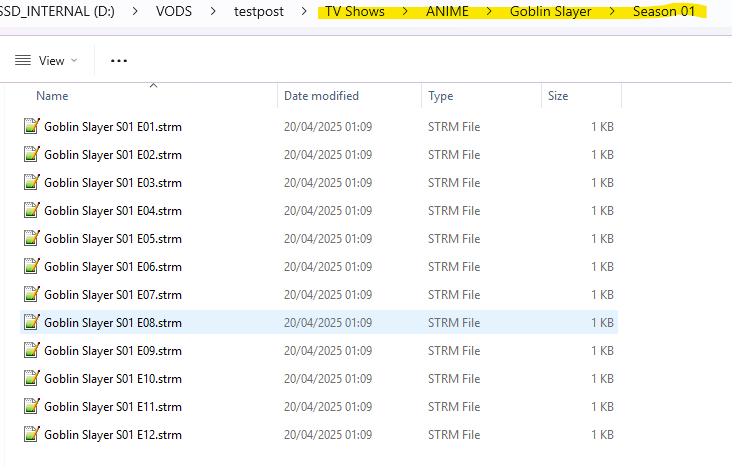Click the View layout icon in toolbar

(x=23, y=61)
